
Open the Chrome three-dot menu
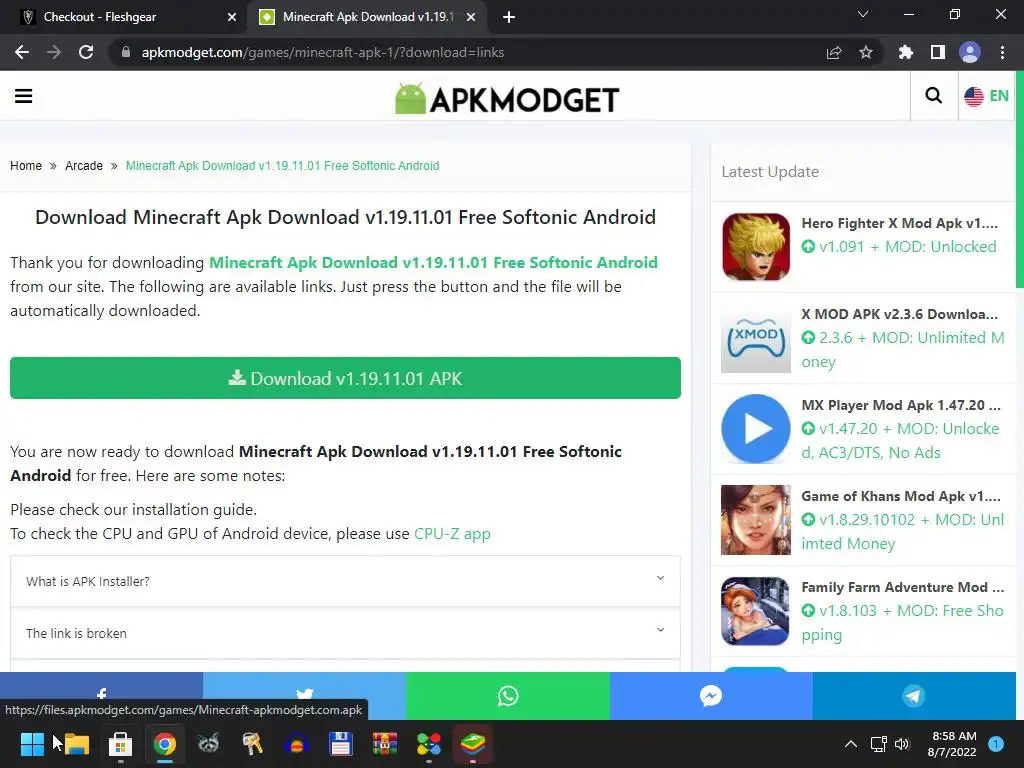click(x=1002, y=52)
